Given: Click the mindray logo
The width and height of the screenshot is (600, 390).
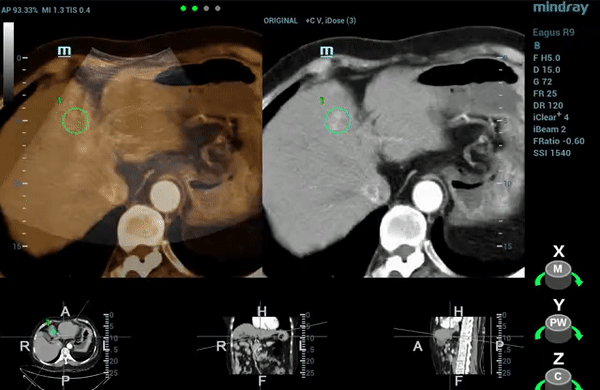Looking at the screenshot, I should click(561, 8).
